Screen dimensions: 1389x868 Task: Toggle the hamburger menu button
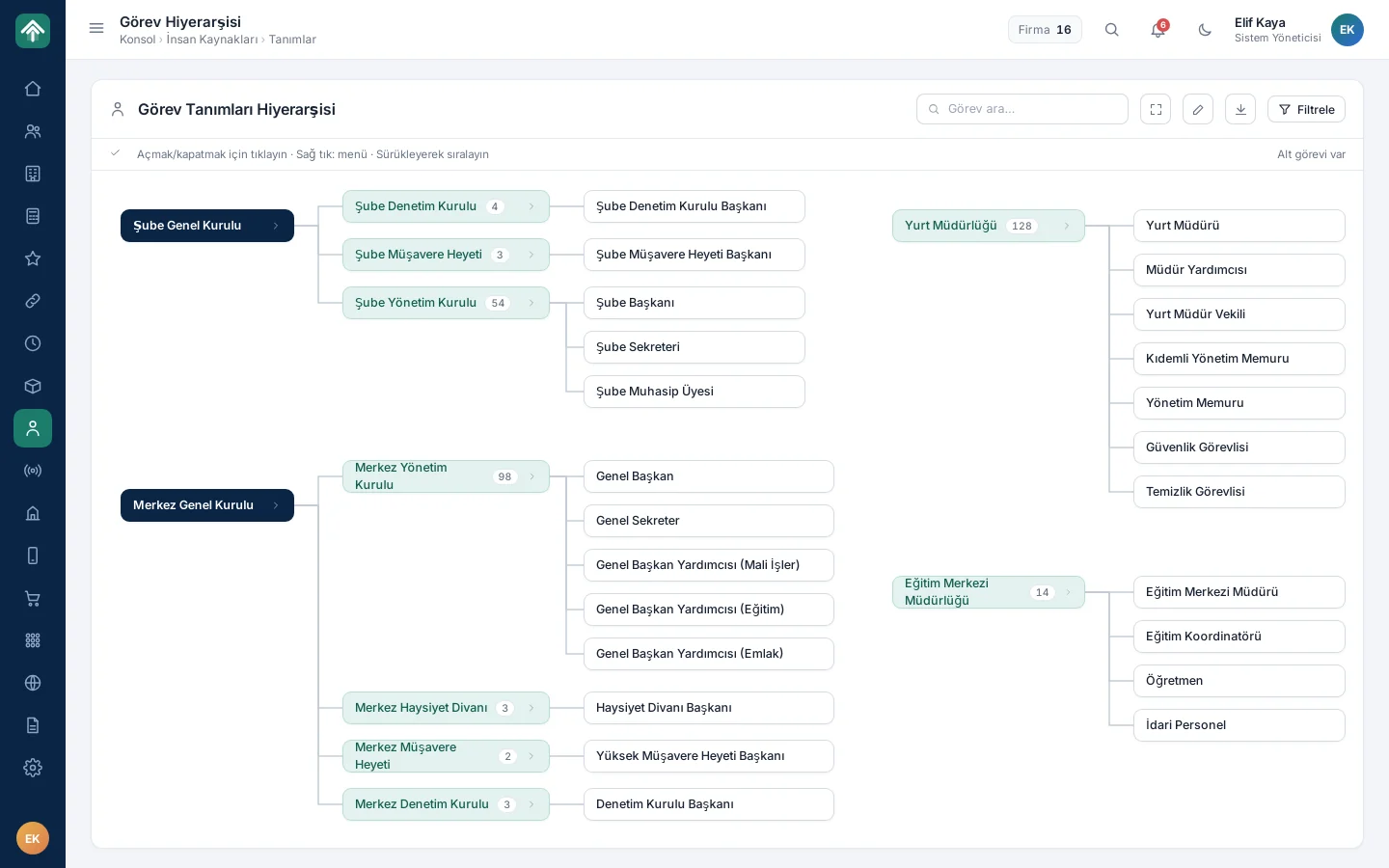pyautogui.click(x=96, y=29)
